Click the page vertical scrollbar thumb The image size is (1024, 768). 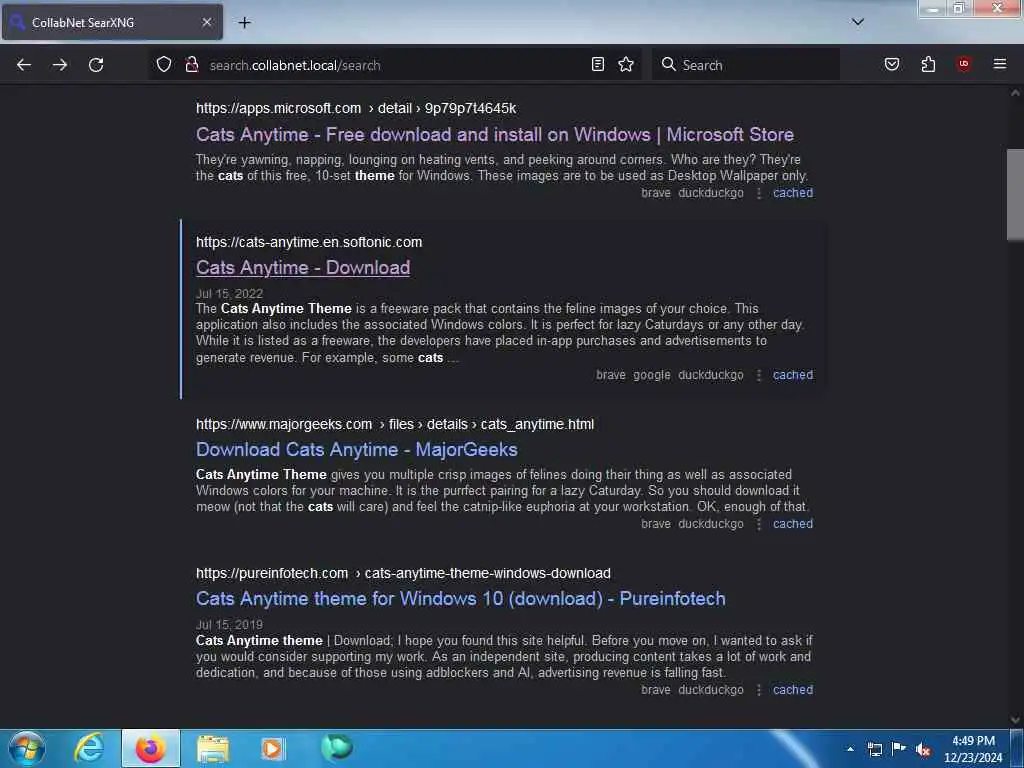1015,195
